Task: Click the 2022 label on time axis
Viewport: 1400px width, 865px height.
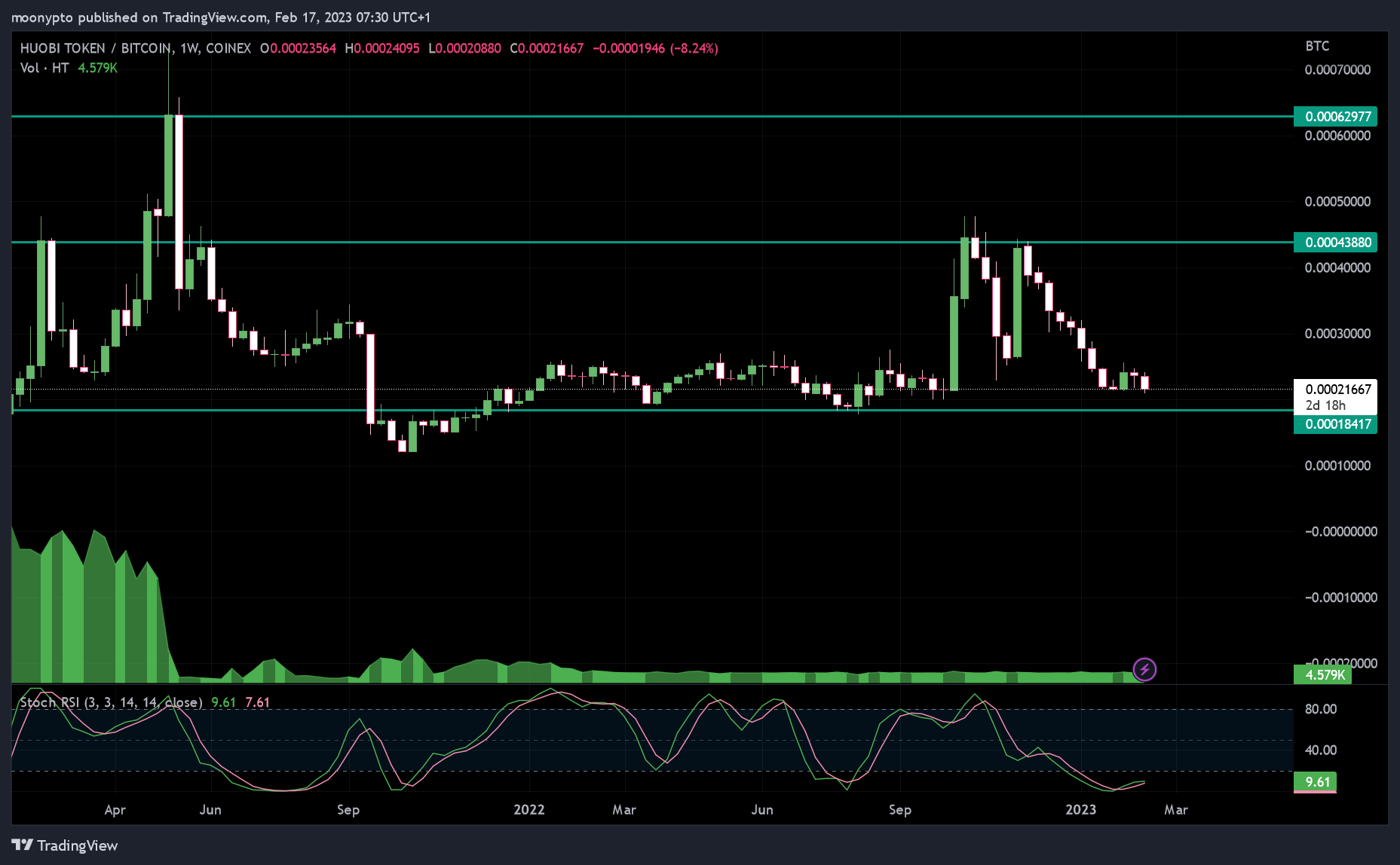Action: pyautogui.click(x=529, y=809)
